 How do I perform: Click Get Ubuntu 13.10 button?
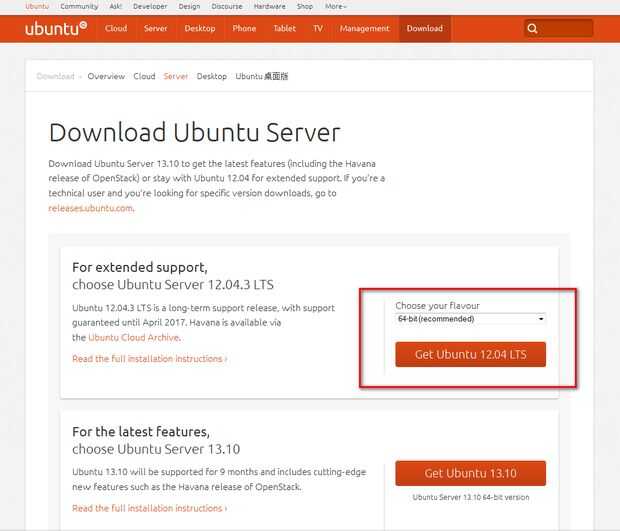pos(471,473)
